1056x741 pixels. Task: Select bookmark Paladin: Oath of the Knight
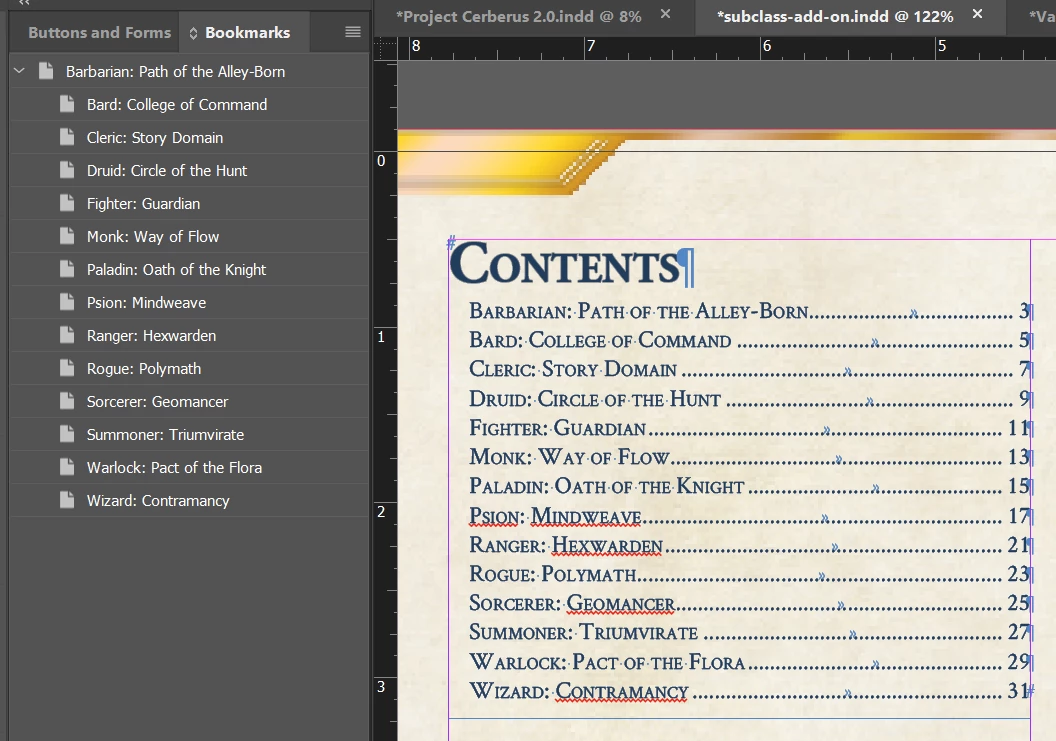(x=189, y=269)
